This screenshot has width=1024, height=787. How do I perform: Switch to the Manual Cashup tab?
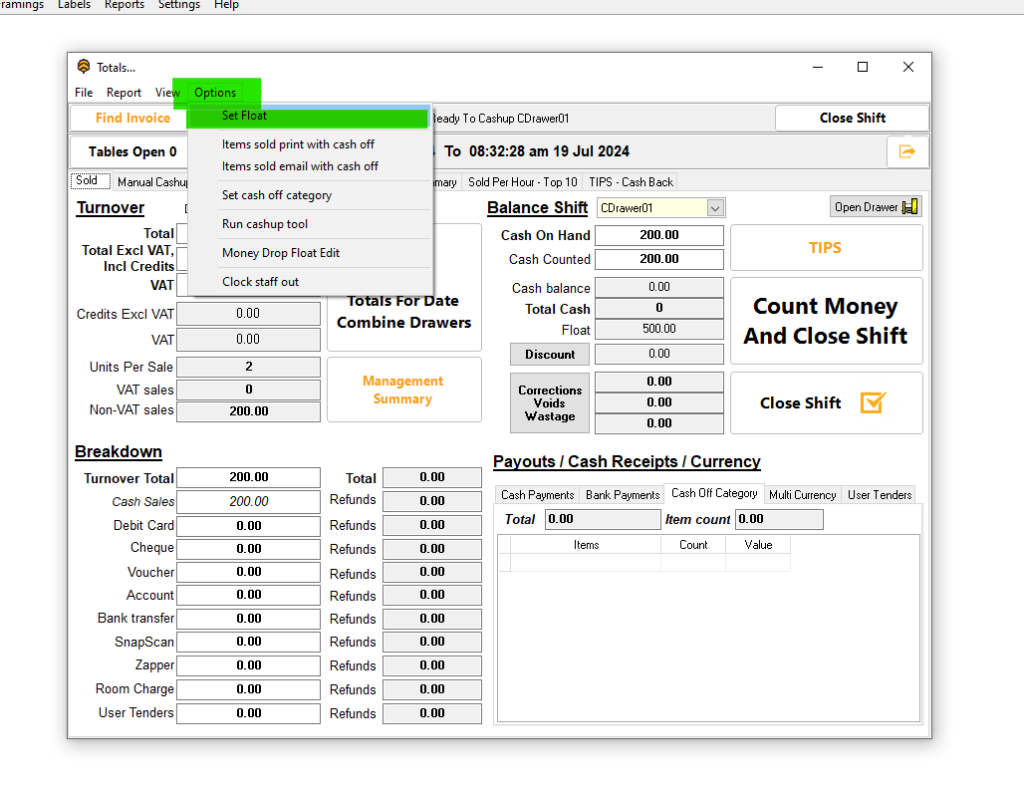click(152, 182)
